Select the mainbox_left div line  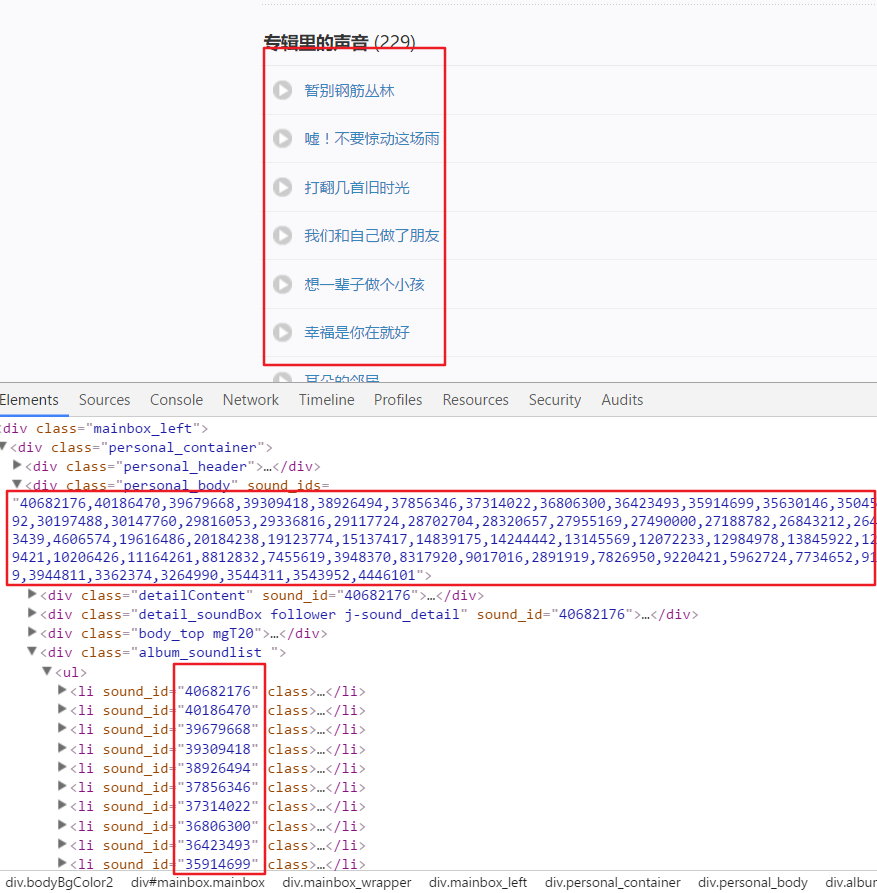pos(104,428)
